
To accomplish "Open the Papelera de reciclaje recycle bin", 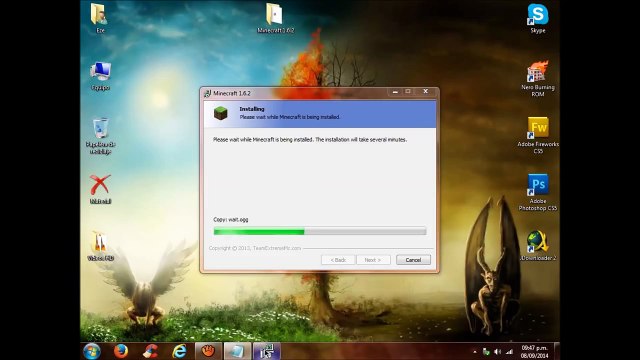I will [x=100, y=136].
